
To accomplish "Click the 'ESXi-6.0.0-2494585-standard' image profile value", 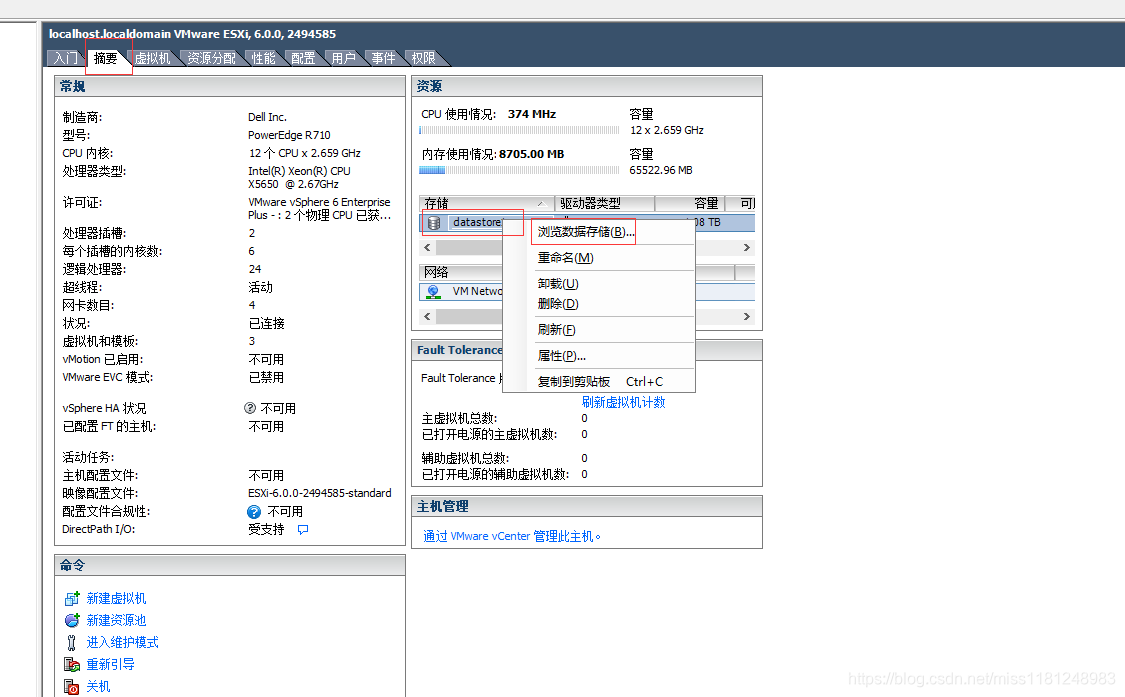I will pyautogui.click(x=320, y=493).
